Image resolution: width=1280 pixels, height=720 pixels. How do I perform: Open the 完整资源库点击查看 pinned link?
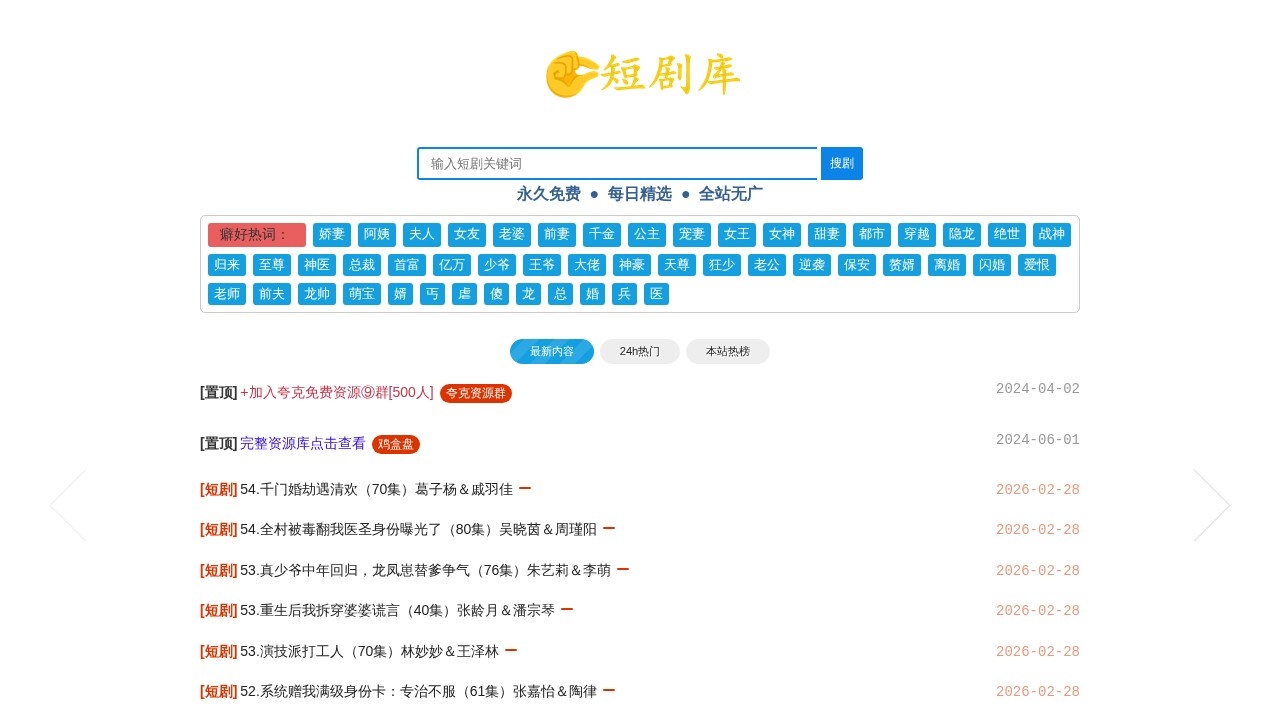(302, 443)
